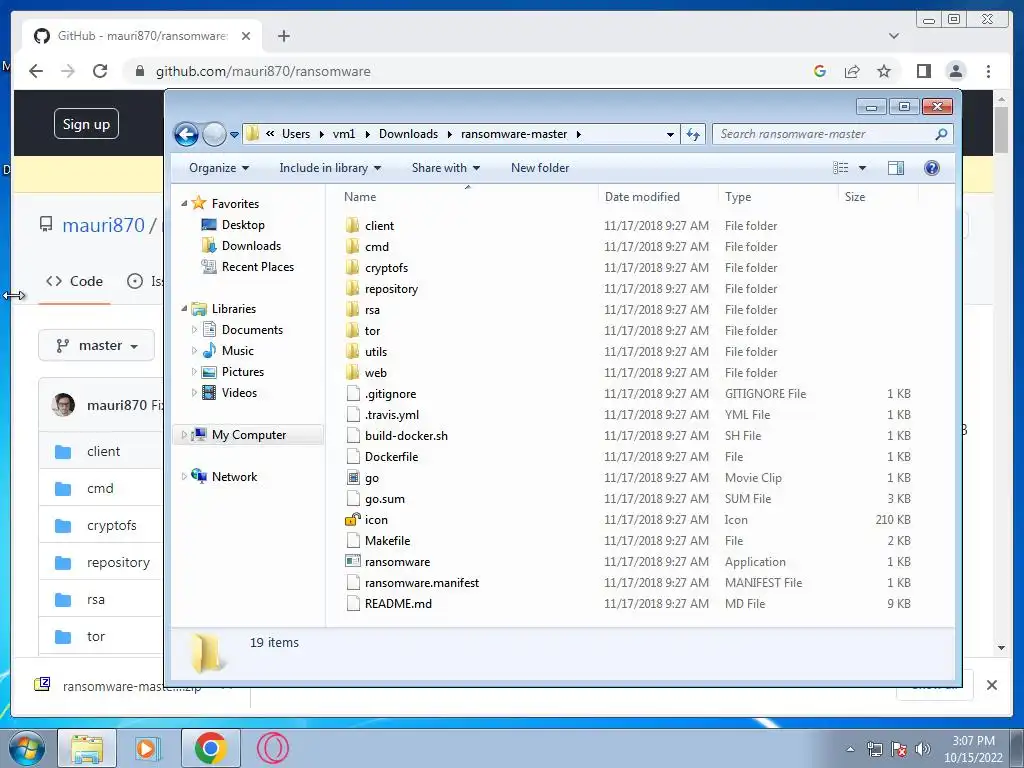Screen dimensions: 1024x768
Task: Select ransomware.manifest file name
Action: point(422,583)
